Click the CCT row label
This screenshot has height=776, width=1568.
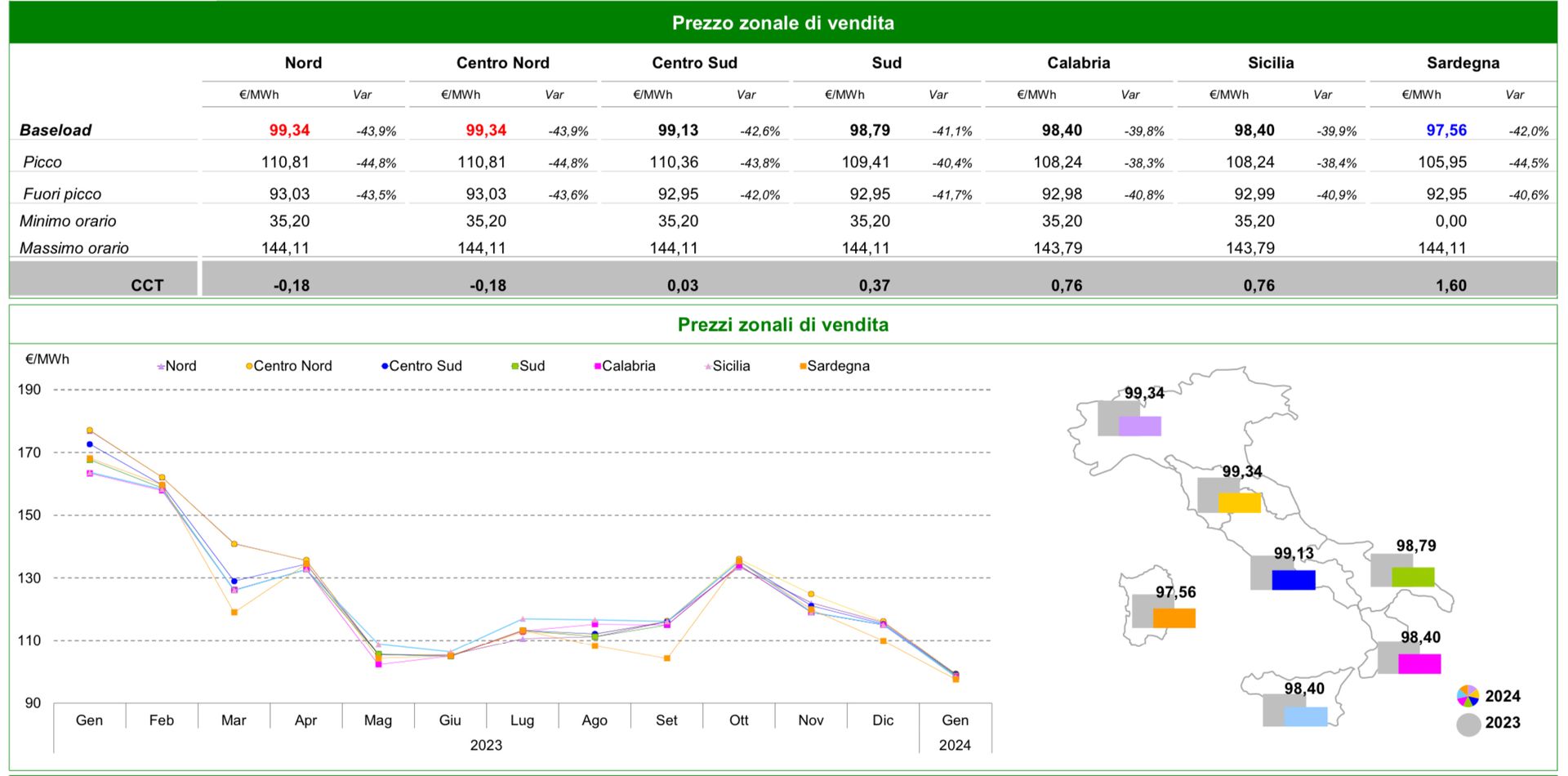tap(147, 285)
